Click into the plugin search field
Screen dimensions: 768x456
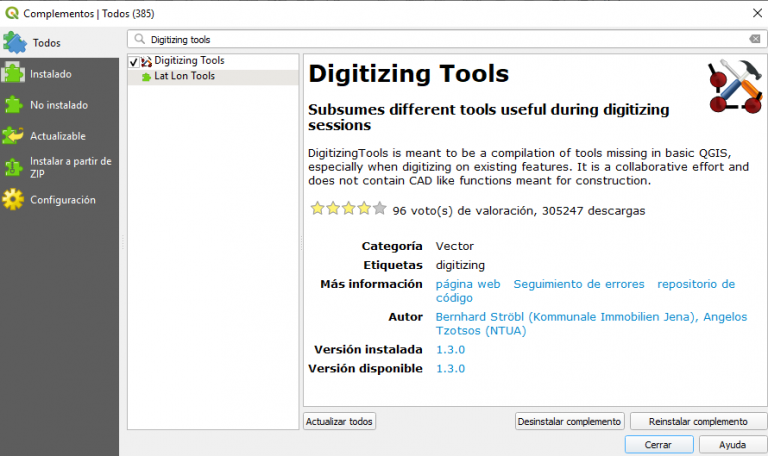coord(440,39)
